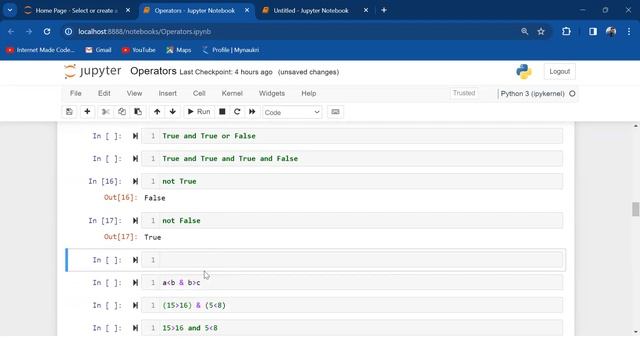Image resolution: width=640 pixels, height=360 pixels.
Task: Open the browser three-dot menu
Action: [629, 31]
